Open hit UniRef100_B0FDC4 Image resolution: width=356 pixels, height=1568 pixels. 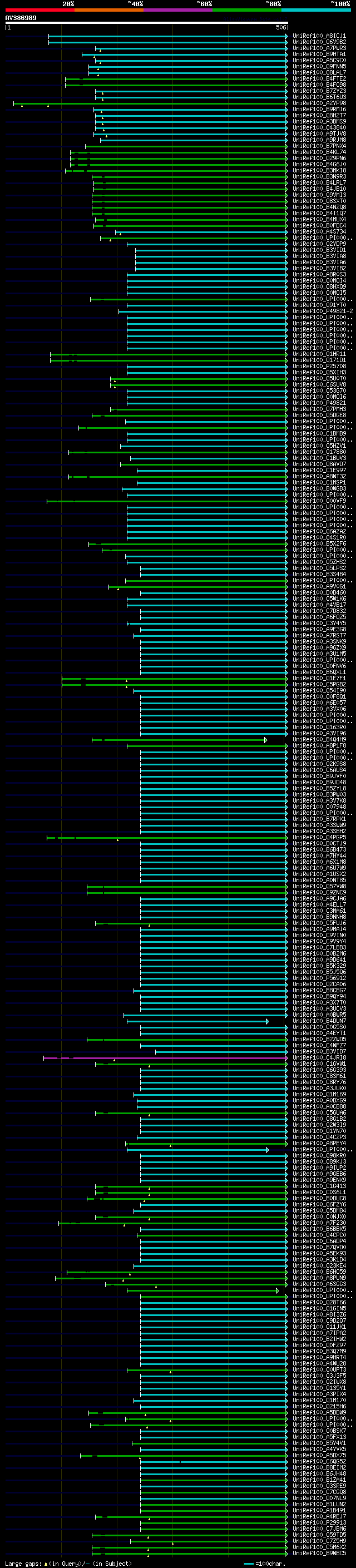click(319, 226)
